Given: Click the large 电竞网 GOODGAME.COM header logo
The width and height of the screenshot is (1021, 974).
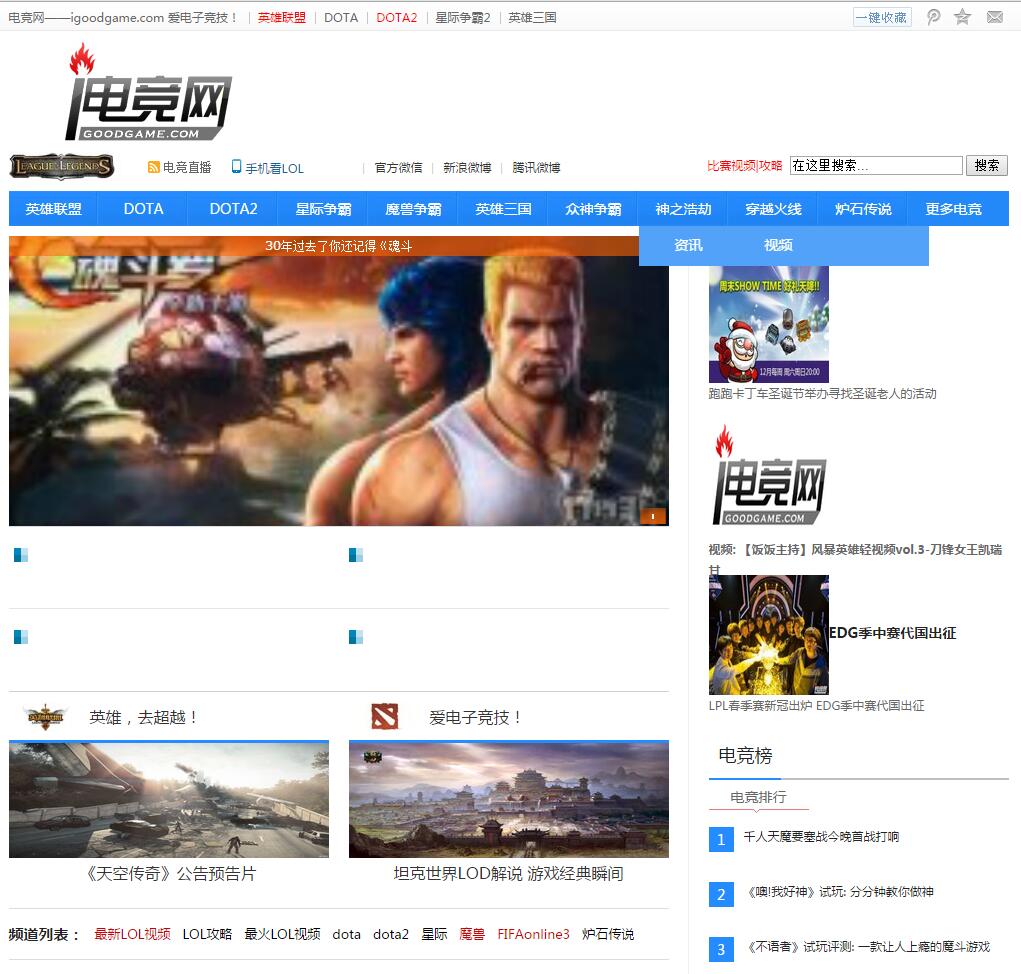Looking at the screenshot, I should coord(148,92).
